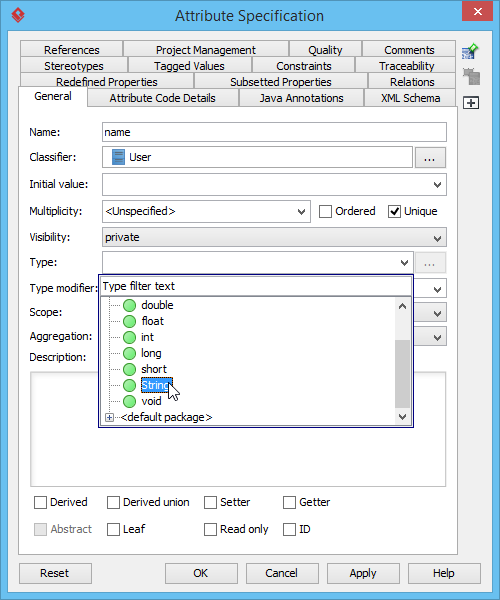Select the General tab

tap(53, 96)
